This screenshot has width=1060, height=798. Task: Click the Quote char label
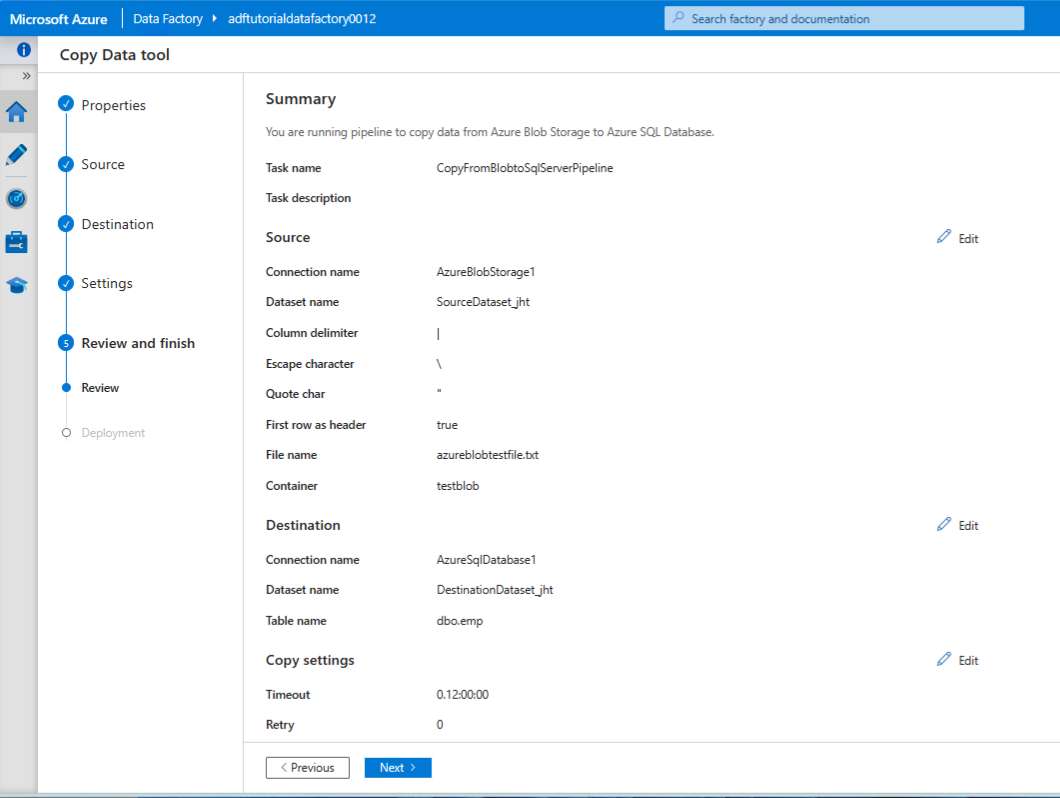(x=295, y=394)
